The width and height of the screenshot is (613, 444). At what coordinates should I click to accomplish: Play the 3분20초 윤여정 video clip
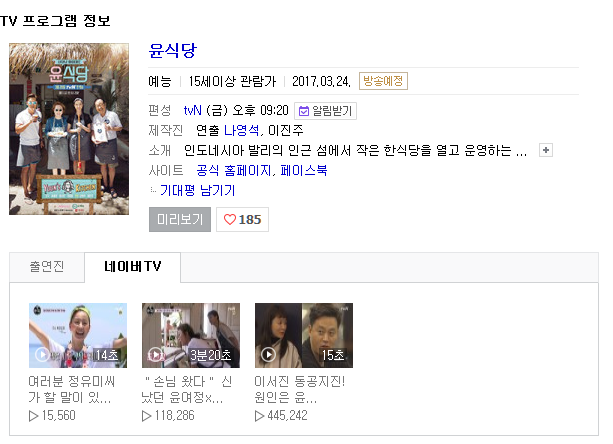pos(191,335)
